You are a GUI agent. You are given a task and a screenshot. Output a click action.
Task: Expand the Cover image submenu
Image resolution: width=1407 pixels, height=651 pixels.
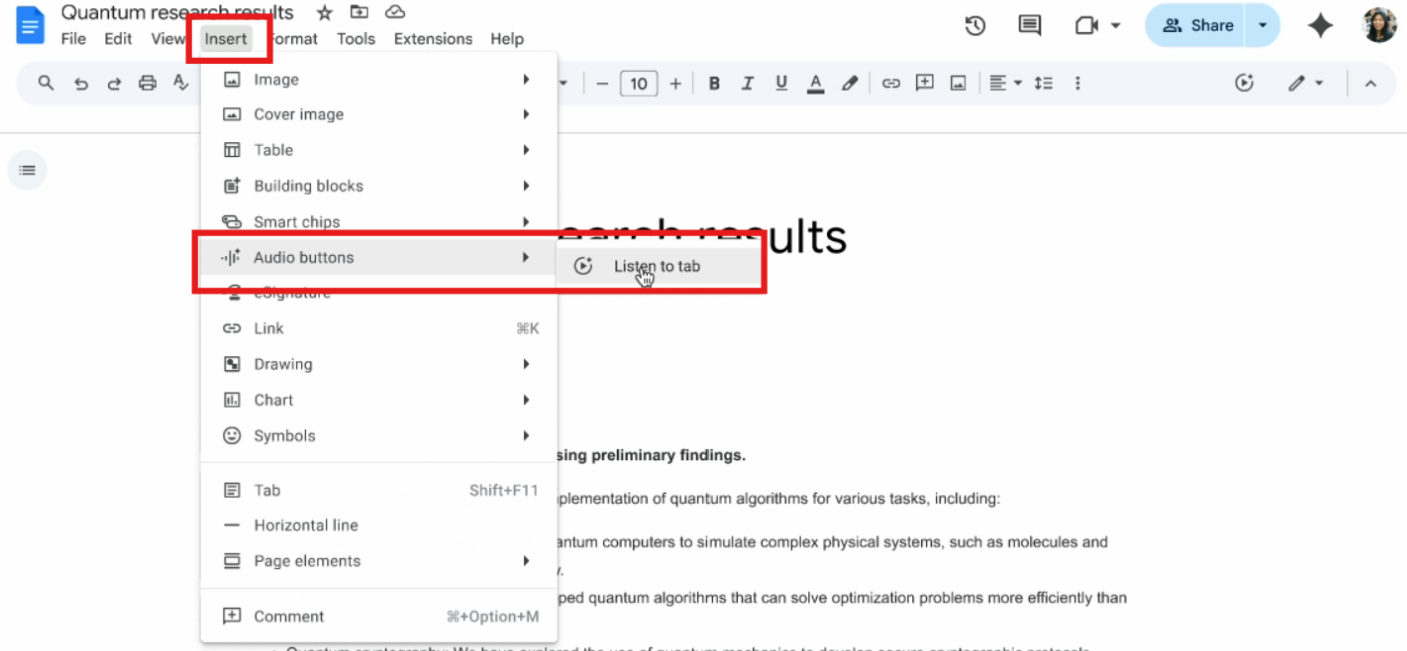[379, 114]
